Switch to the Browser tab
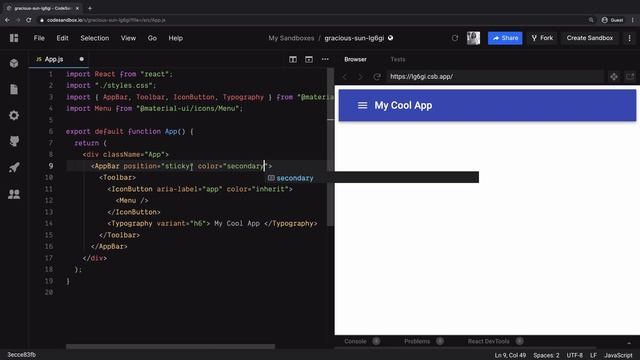640x360 pixels. coord(355,60)
